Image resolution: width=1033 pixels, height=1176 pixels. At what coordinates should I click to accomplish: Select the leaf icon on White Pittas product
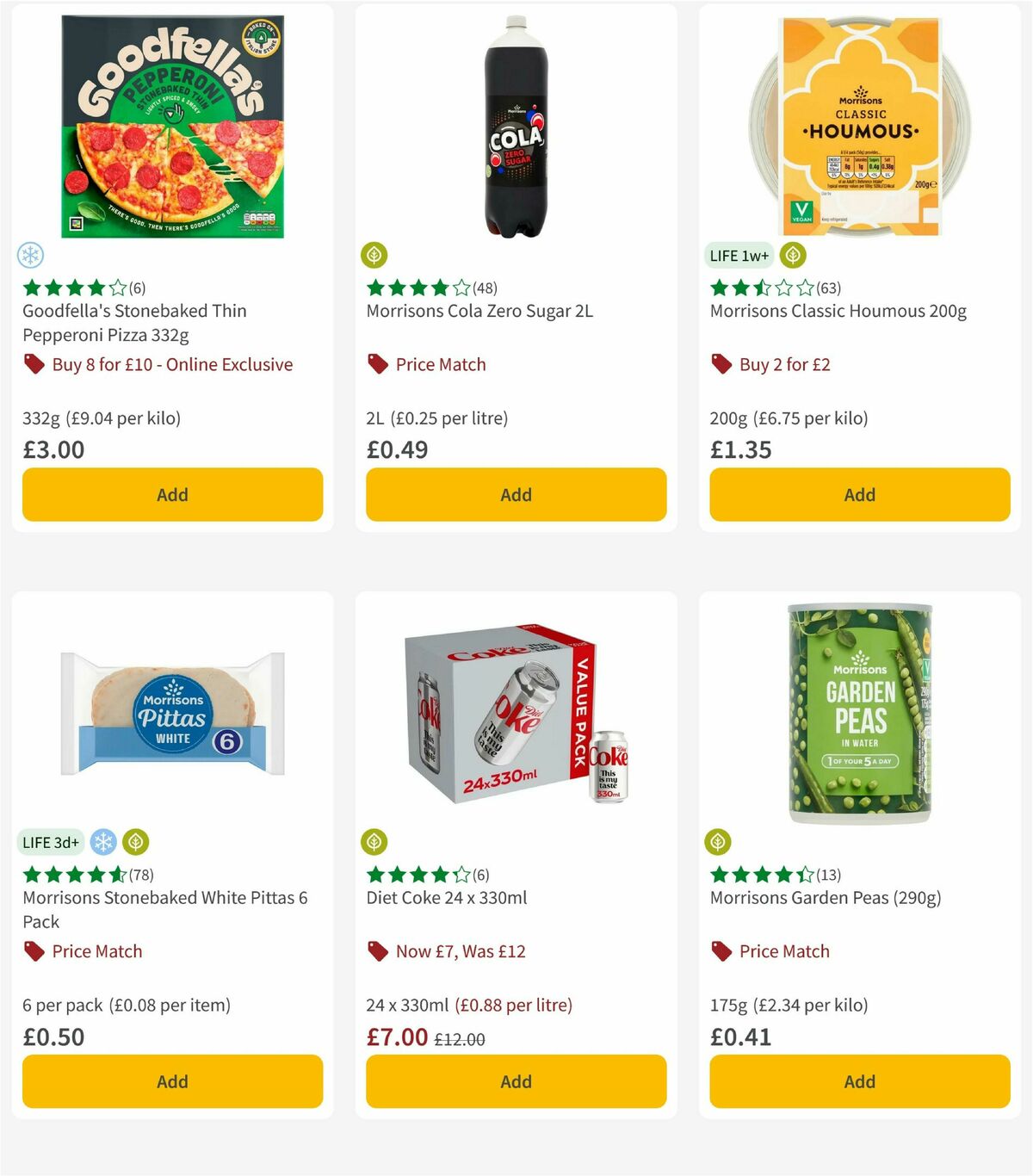pos(135,842)
